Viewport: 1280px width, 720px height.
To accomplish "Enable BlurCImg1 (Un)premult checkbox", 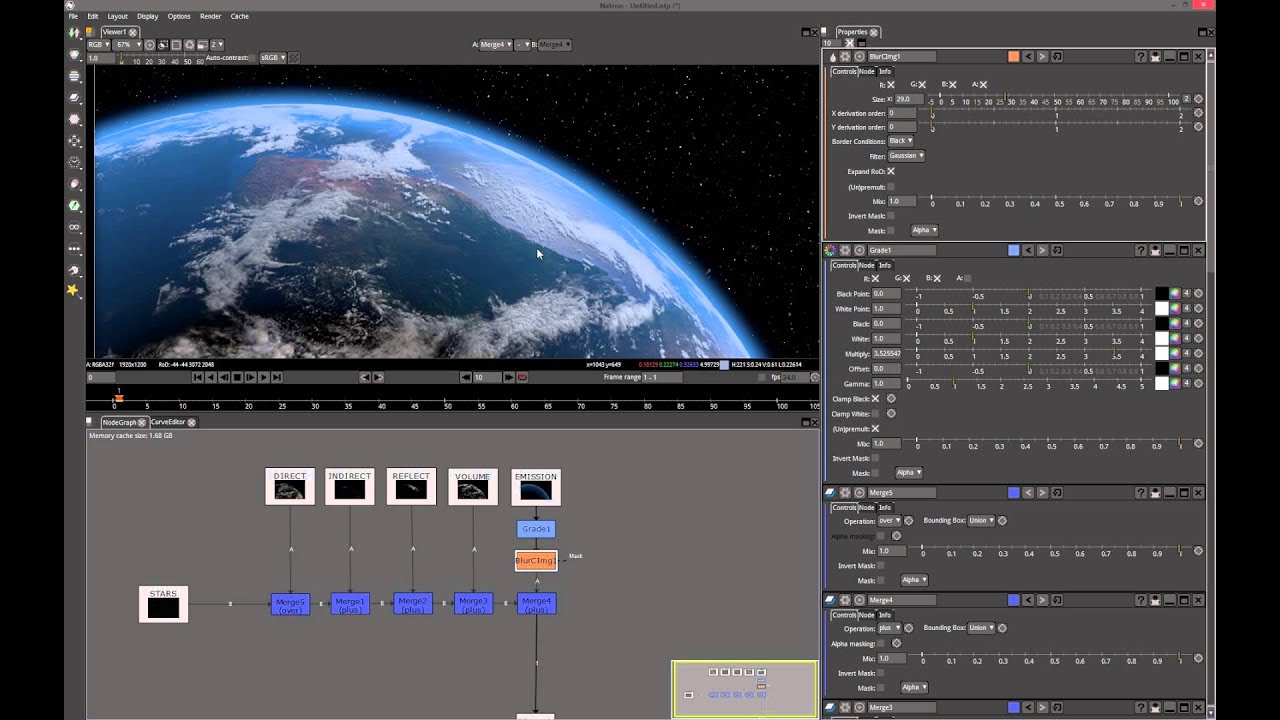I will tap(891, 187).
